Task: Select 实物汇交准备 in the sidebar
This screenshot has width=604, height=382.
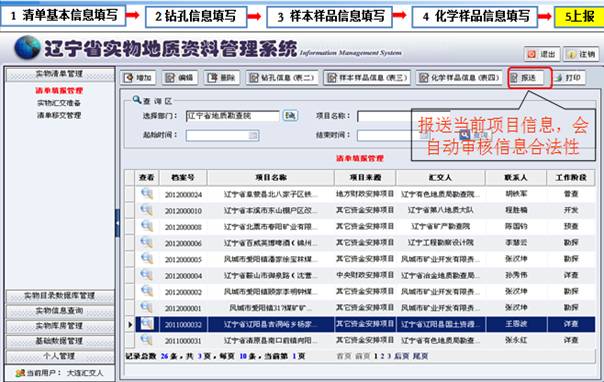Action: [x=59, y=103]
